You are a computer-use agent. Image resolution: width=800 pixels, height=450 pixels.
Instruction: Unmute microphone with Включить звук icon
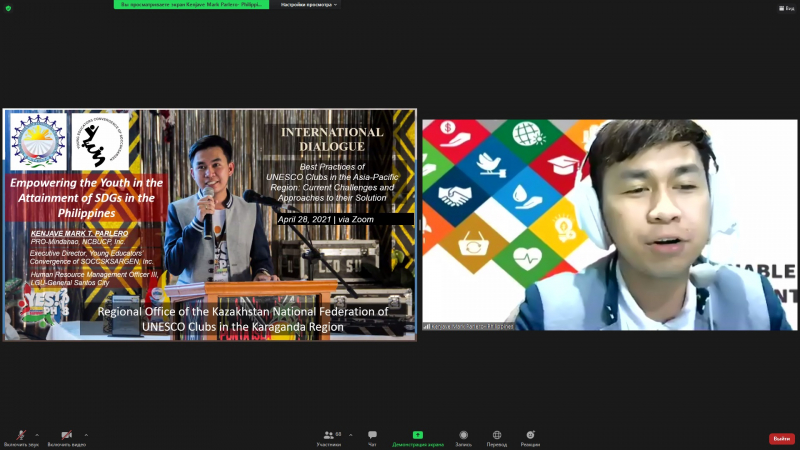click(20, 435)
